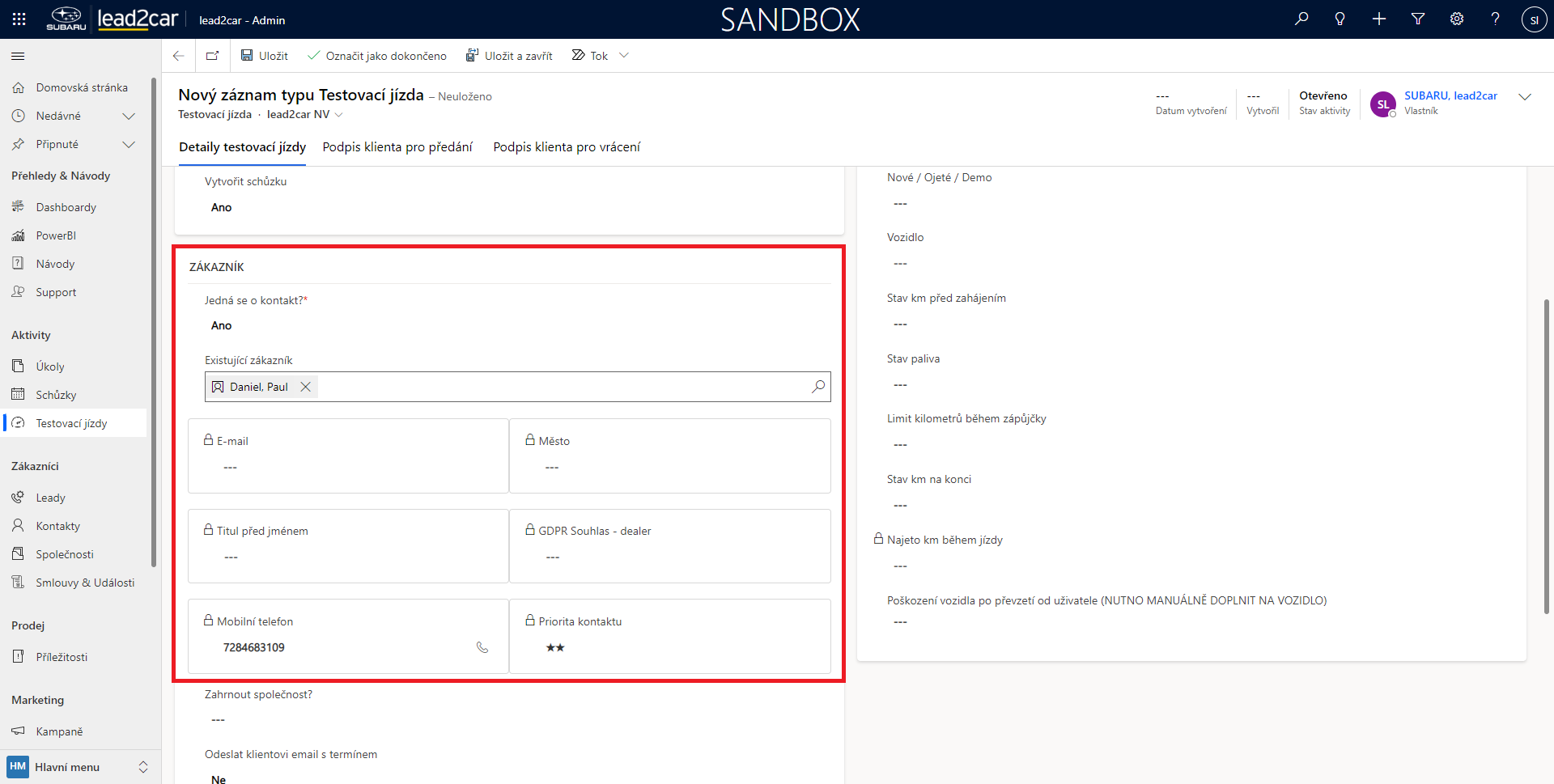This screenshot has height=784, width=1554.
Task: Click the help question mark icon
Action: coord(1495,19)
